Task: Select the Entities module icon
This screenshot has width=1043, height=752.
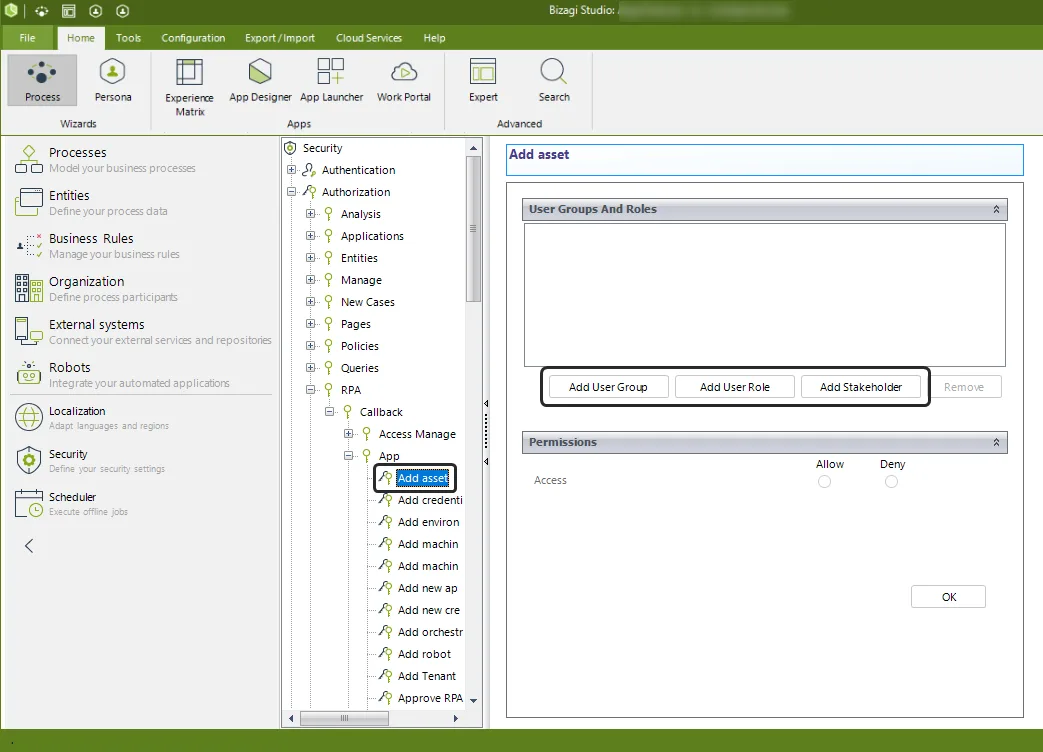Action: pos(29,202)
